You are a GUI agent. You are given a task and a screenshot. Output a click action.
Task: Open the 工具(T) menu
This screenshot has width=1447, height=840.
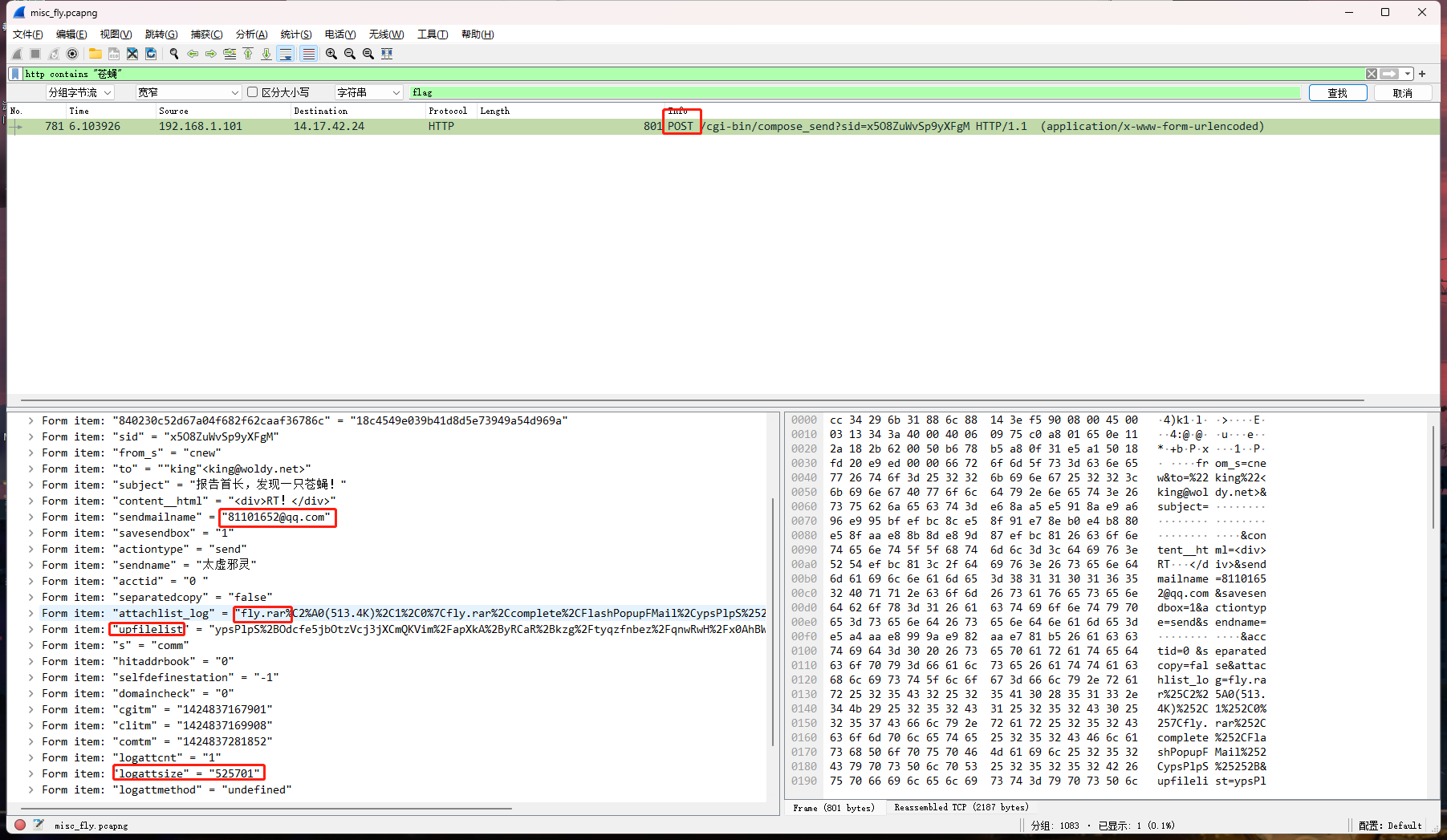(433, 34)
